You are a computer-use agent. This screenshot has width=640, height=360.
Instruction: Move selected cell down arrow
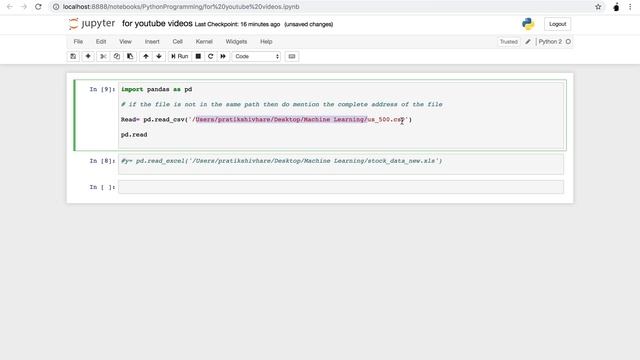(159, 56)
